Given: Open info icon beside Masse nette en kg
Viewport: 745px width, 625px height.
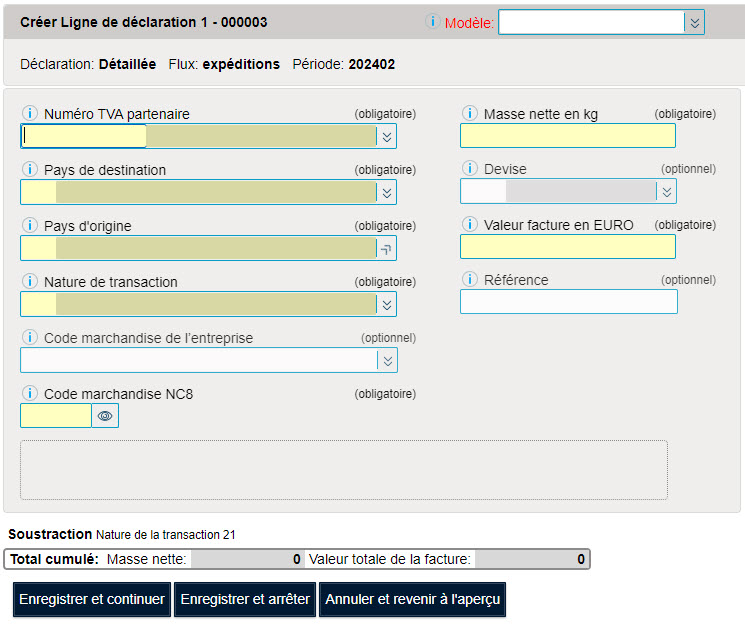Looking at the screenshot, I should click(469, 113).
